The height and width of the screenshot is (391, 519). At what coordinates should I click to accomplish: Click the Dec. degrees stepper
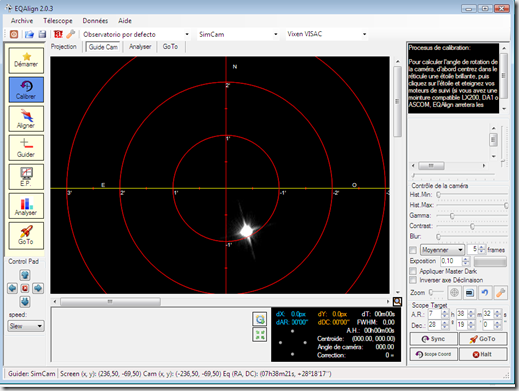point(445,325)
